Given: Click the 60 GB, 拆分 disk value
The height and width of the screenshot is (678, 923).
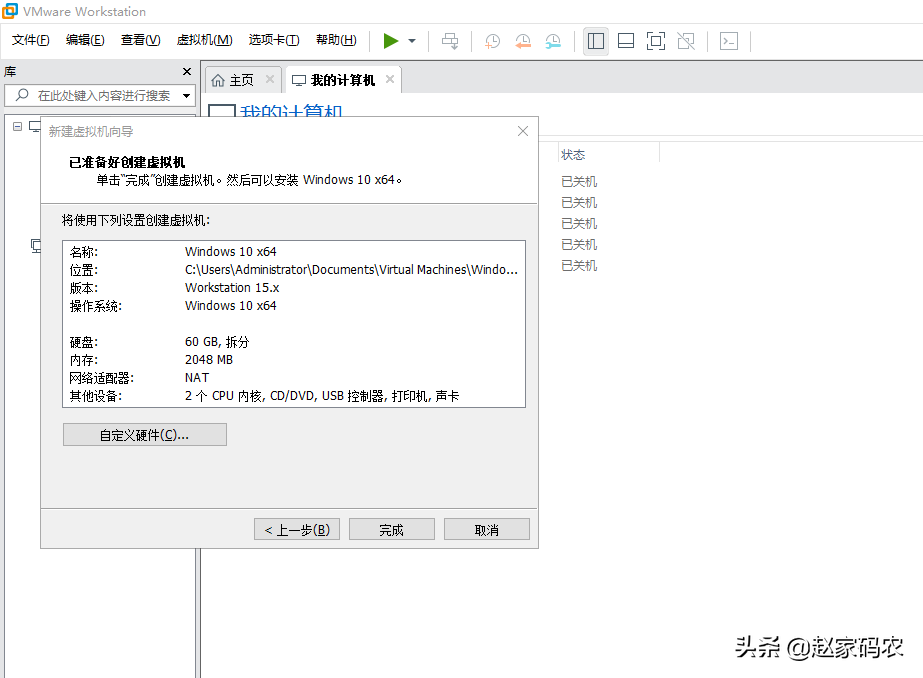Looking at the screenshot, I should point(217,342).
